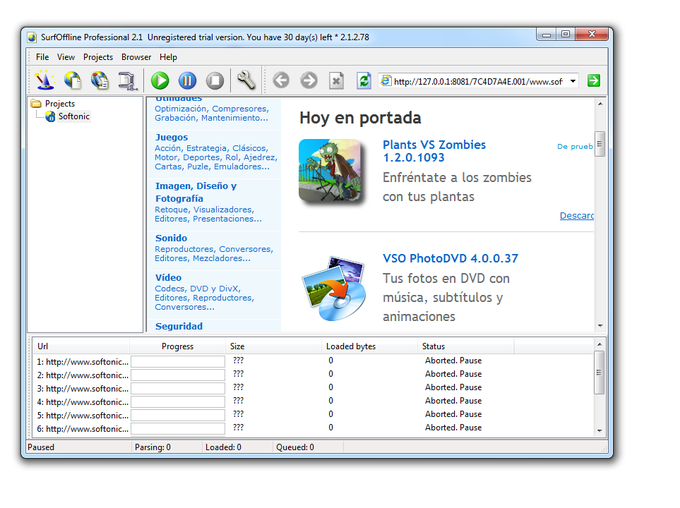Stop download with gray stop button
680x508 pixels.
pos(215,81)
